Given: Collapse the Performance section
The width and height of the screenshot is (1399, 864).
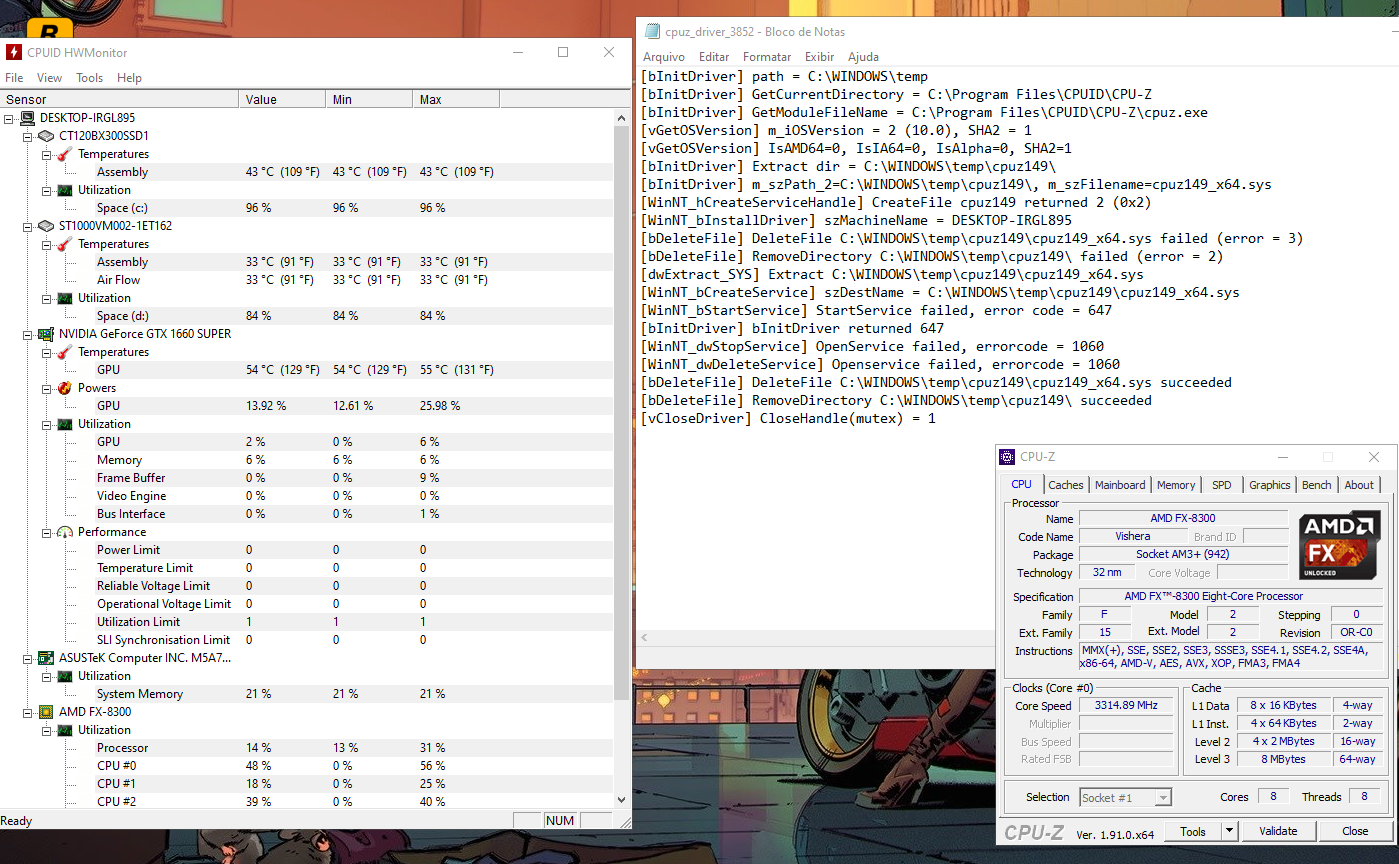Looking at the screenshot, I should point(46,532).
